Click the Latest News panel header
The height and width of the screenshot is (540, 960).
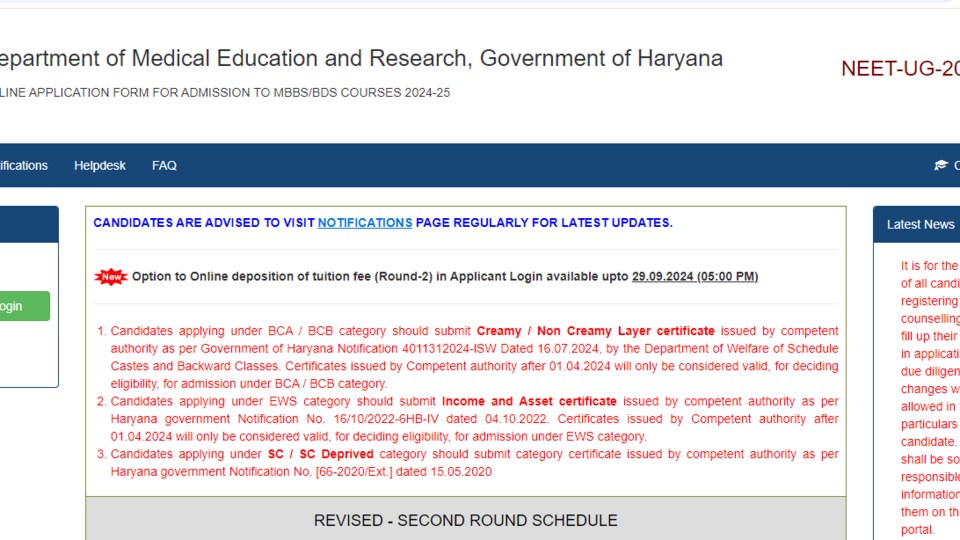[x=917, y=225]
